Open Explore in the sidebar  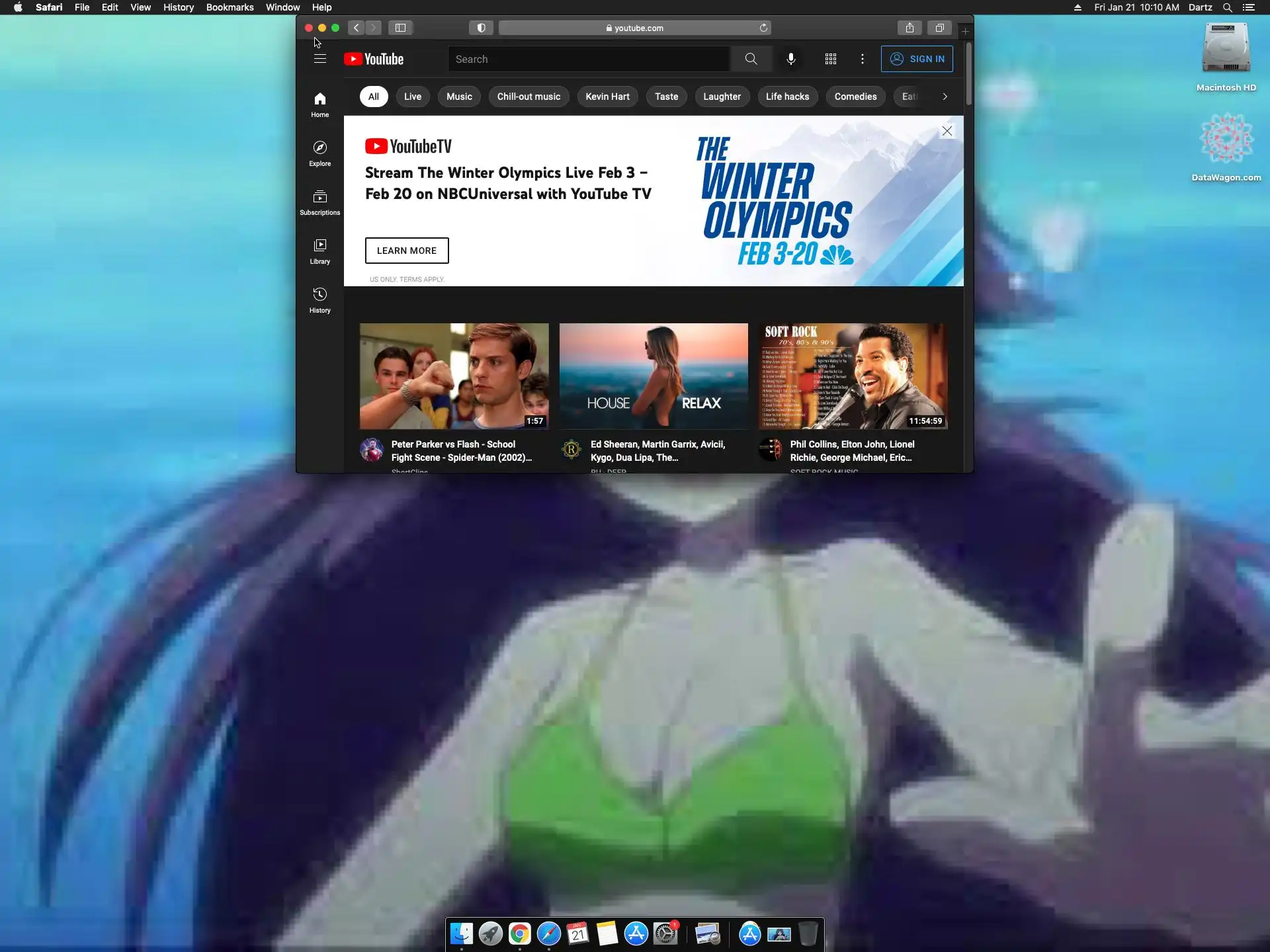point(319,153)
